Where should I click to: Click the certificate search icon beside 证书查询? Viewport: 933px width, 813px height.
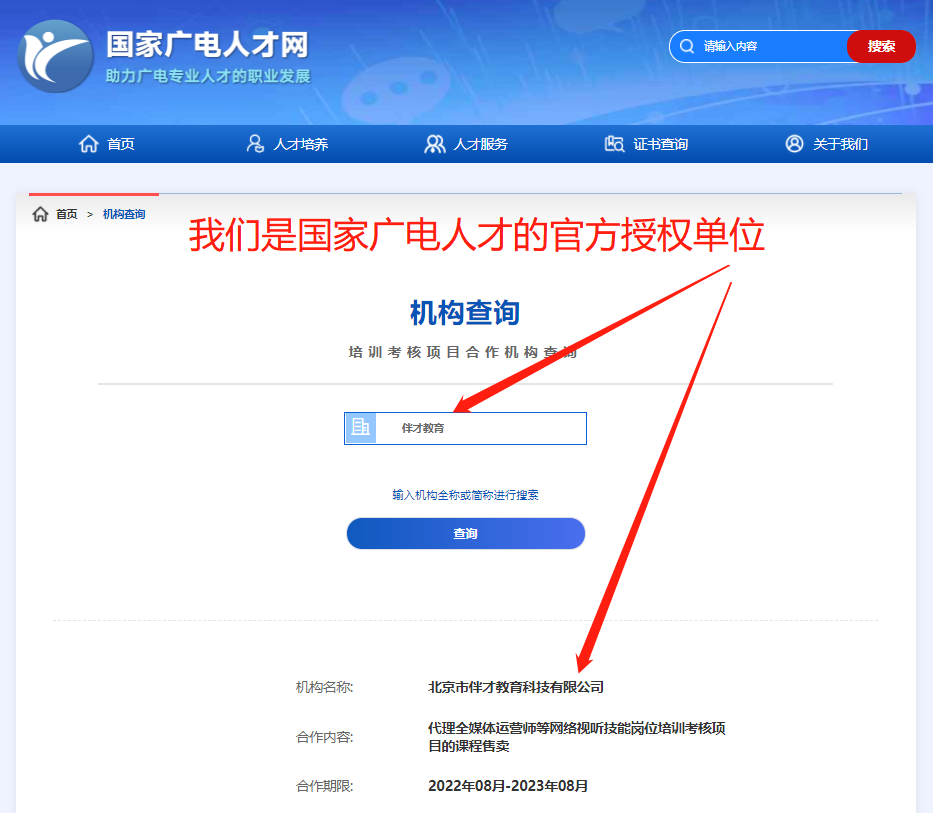615,143
